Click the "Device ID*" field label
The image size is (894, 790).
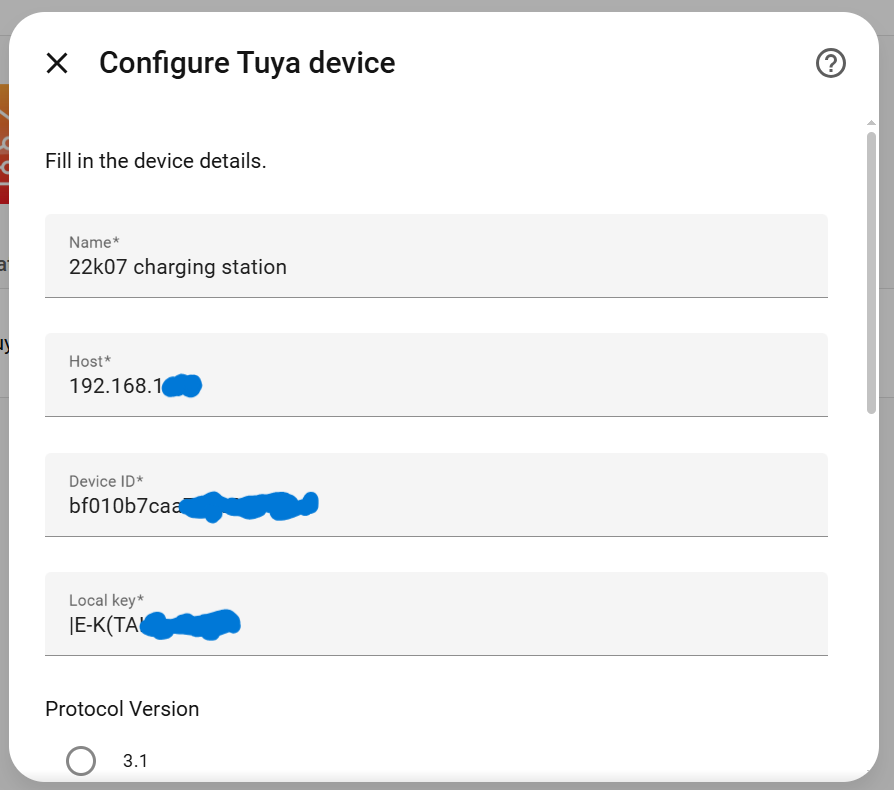[x=108, y=481]
